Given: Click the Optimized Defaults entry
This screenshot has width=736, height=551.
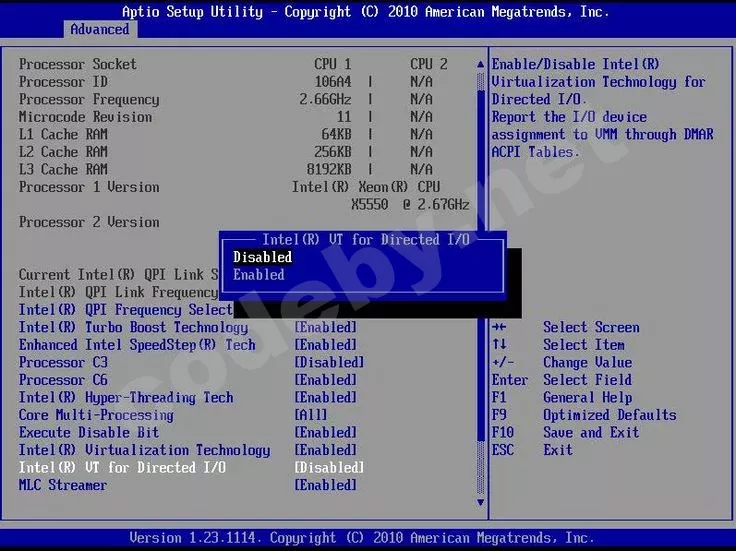Looking at the screenshot, I should tap(610, 415).
